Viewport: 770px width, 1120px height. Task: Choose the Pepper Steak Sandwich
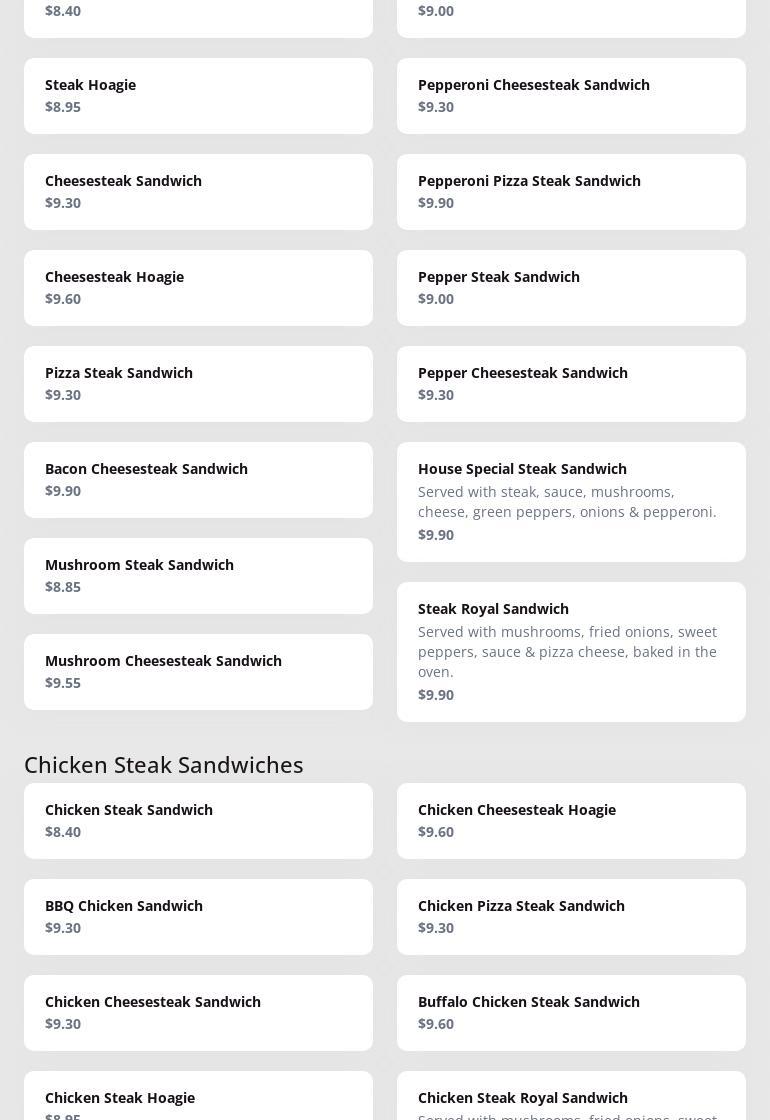point(571,288)
